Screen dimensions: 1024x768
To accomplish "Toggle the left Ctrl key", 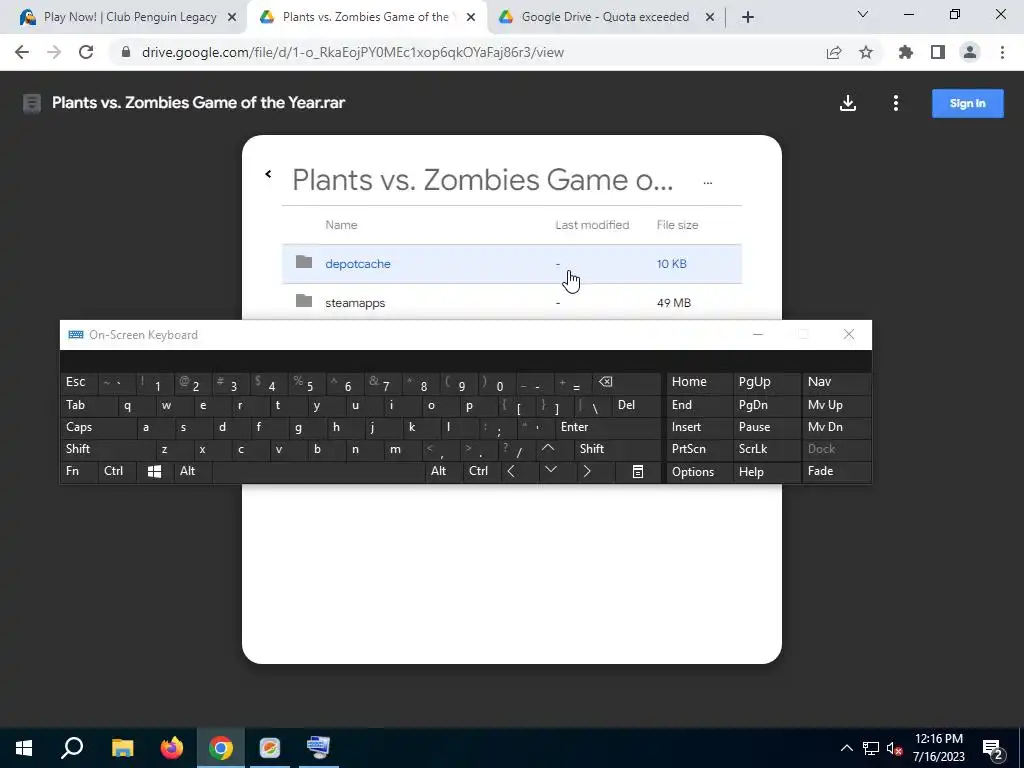I will (117, 472).
